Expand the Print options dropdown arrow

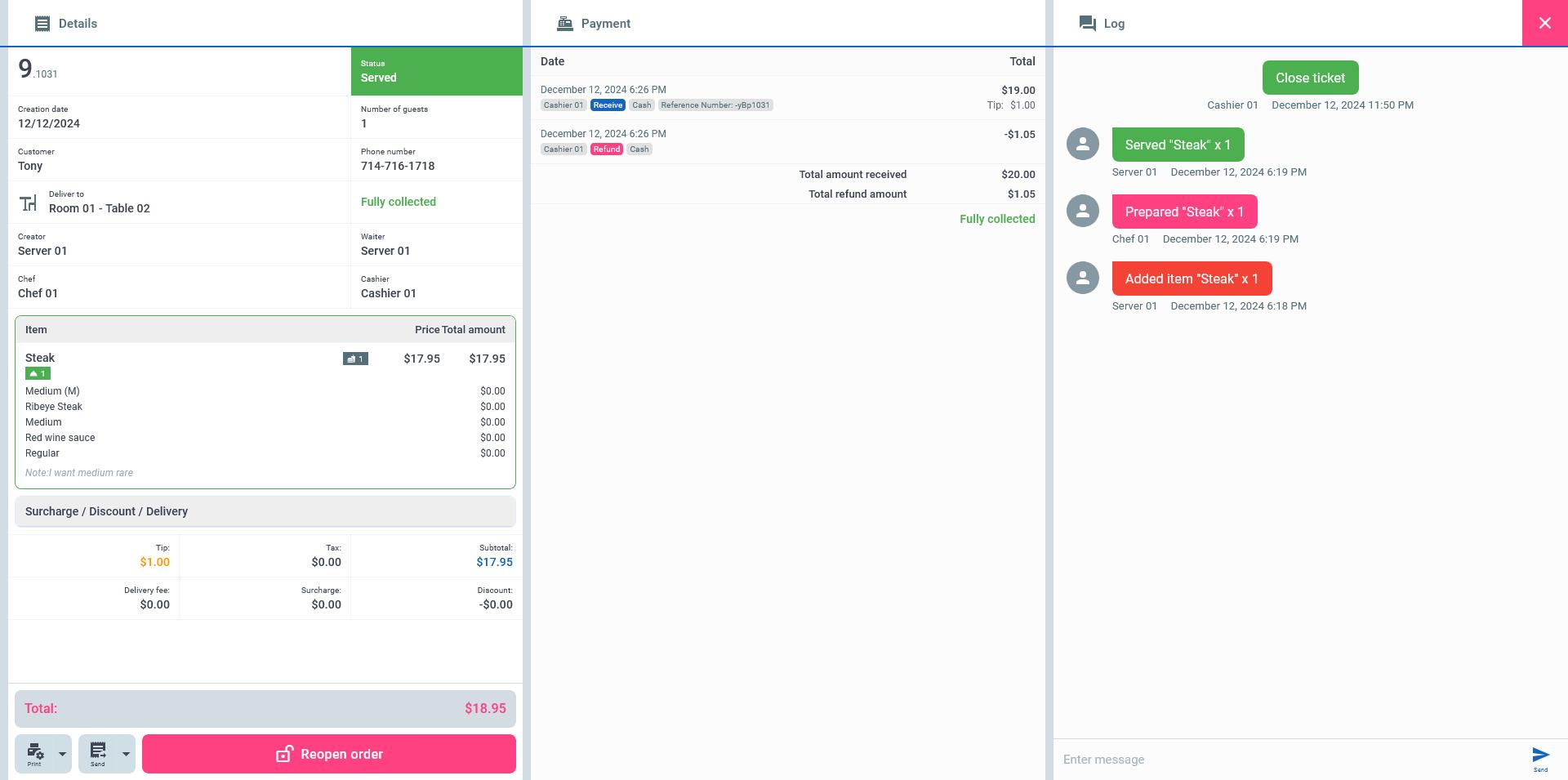[x=62, y=754]
